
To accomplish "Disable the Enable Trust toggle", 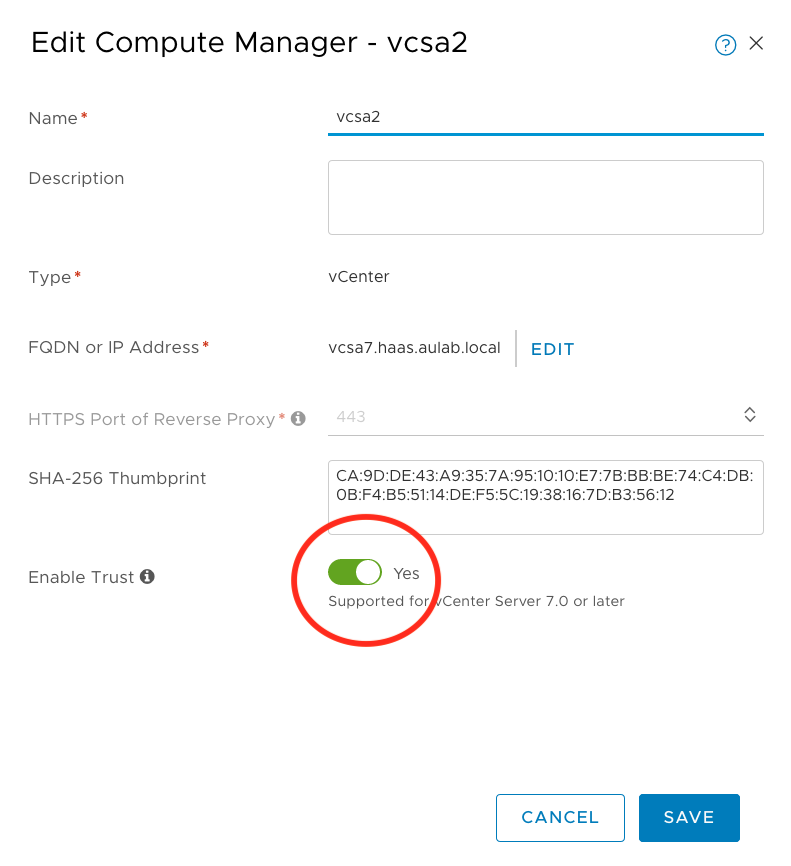I will [x=355, y=573].
